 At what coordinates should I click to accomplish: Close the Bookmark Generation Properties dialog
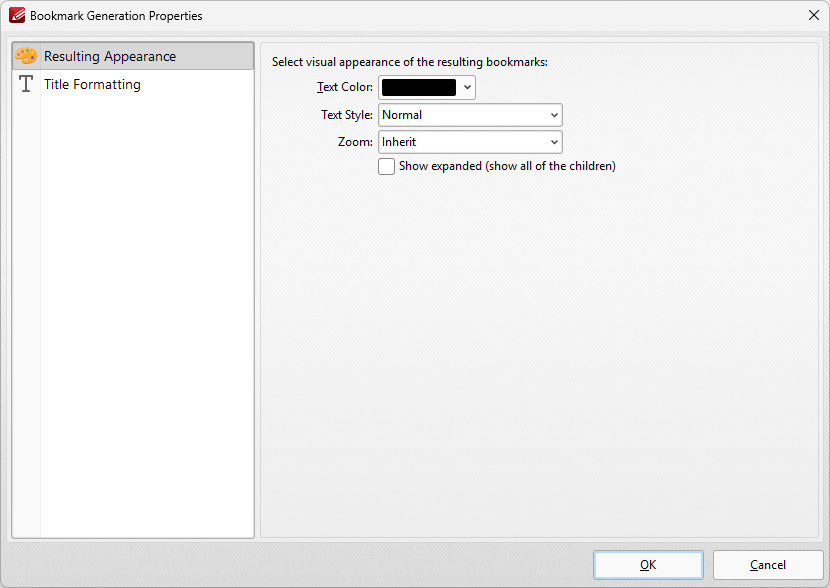click(813, 16)
